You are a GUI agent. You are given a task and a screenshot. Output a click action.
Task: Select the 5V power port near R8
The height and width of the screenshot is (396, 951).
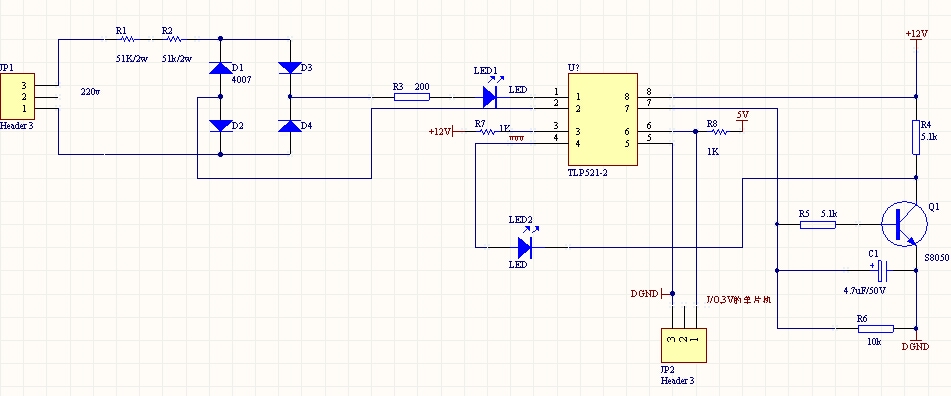click(742, 119)
